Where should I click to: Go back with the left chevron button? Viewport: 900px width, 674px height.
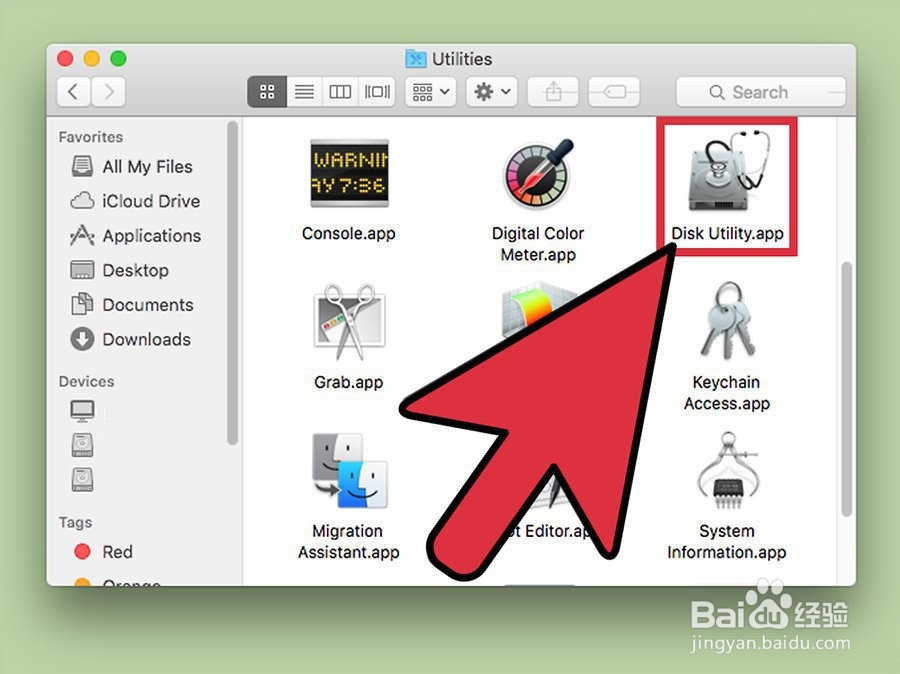[73, 92]
